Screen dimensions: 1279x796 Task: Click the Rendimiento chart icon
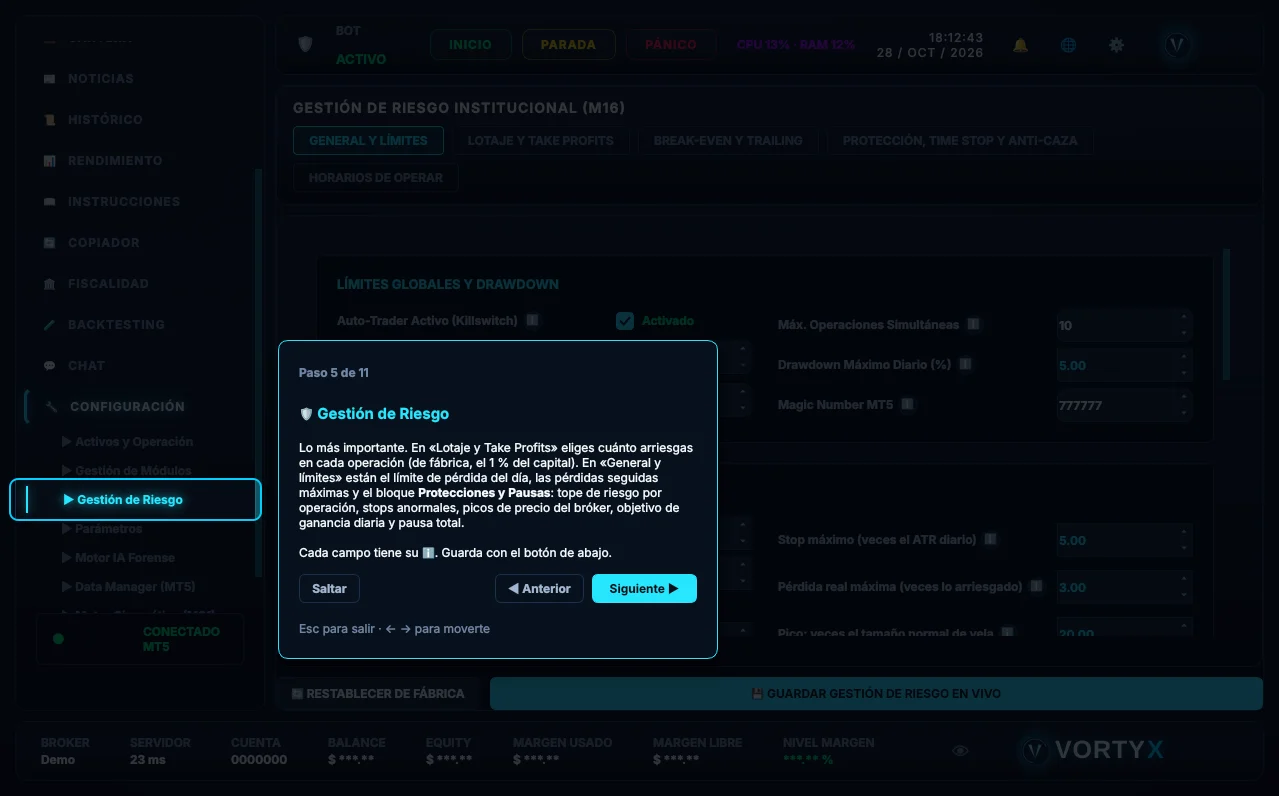click(49, 161)
